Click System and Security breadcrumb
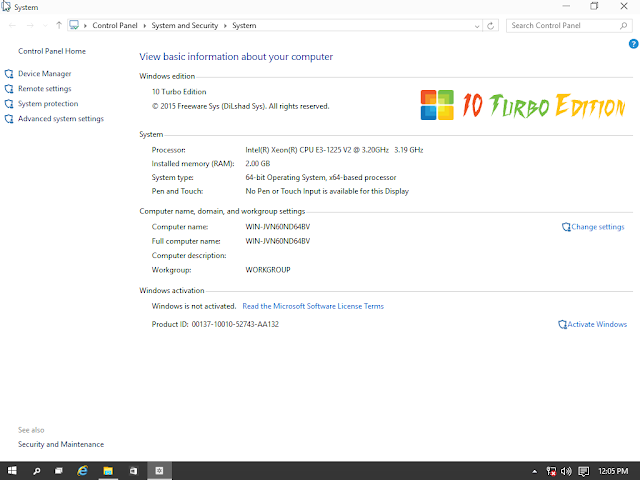Viewport: 640px width, 480px height. pos(184,25)
